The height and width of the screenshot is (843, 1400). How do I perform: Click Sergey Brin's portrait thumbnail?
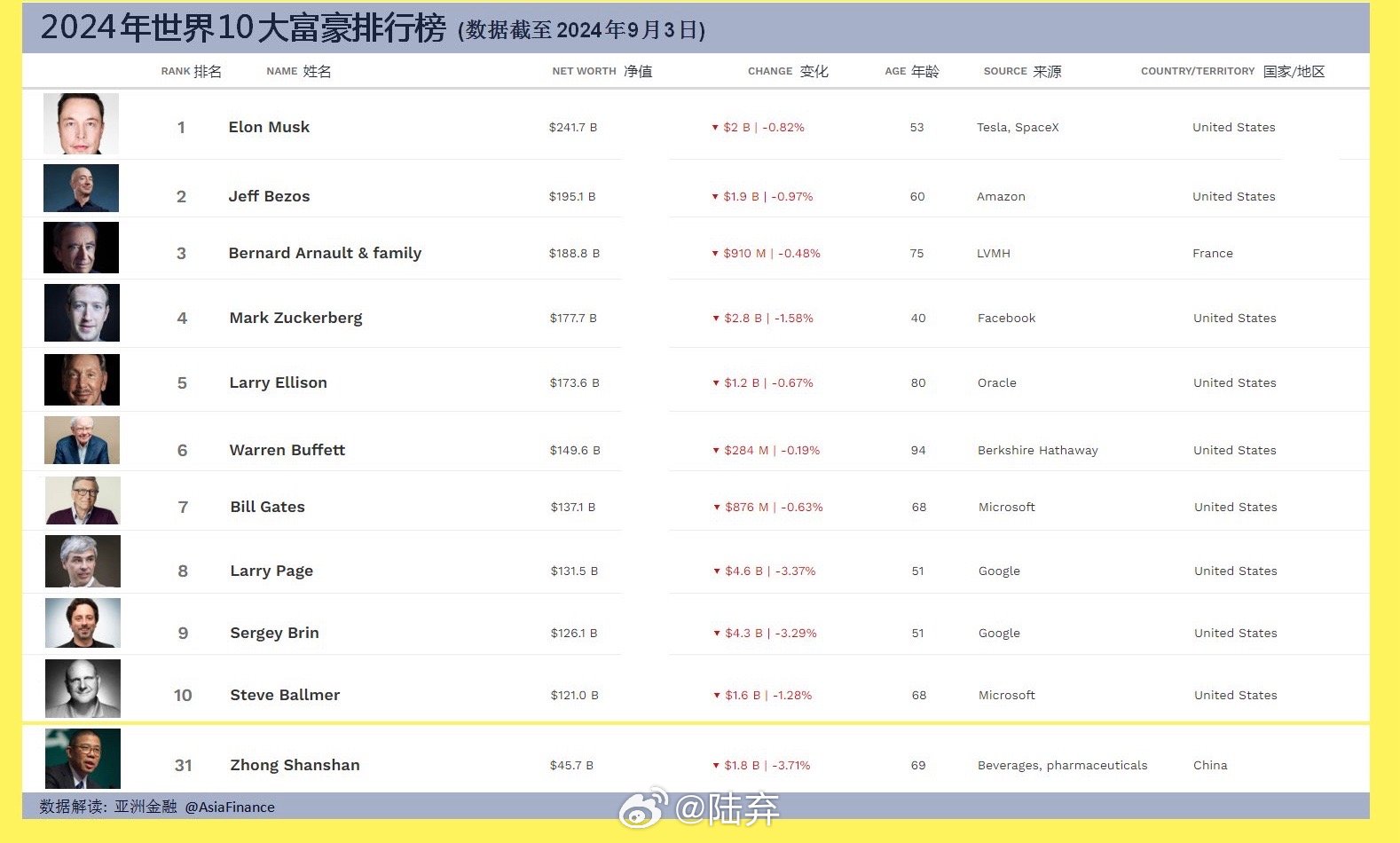(83, 623)
